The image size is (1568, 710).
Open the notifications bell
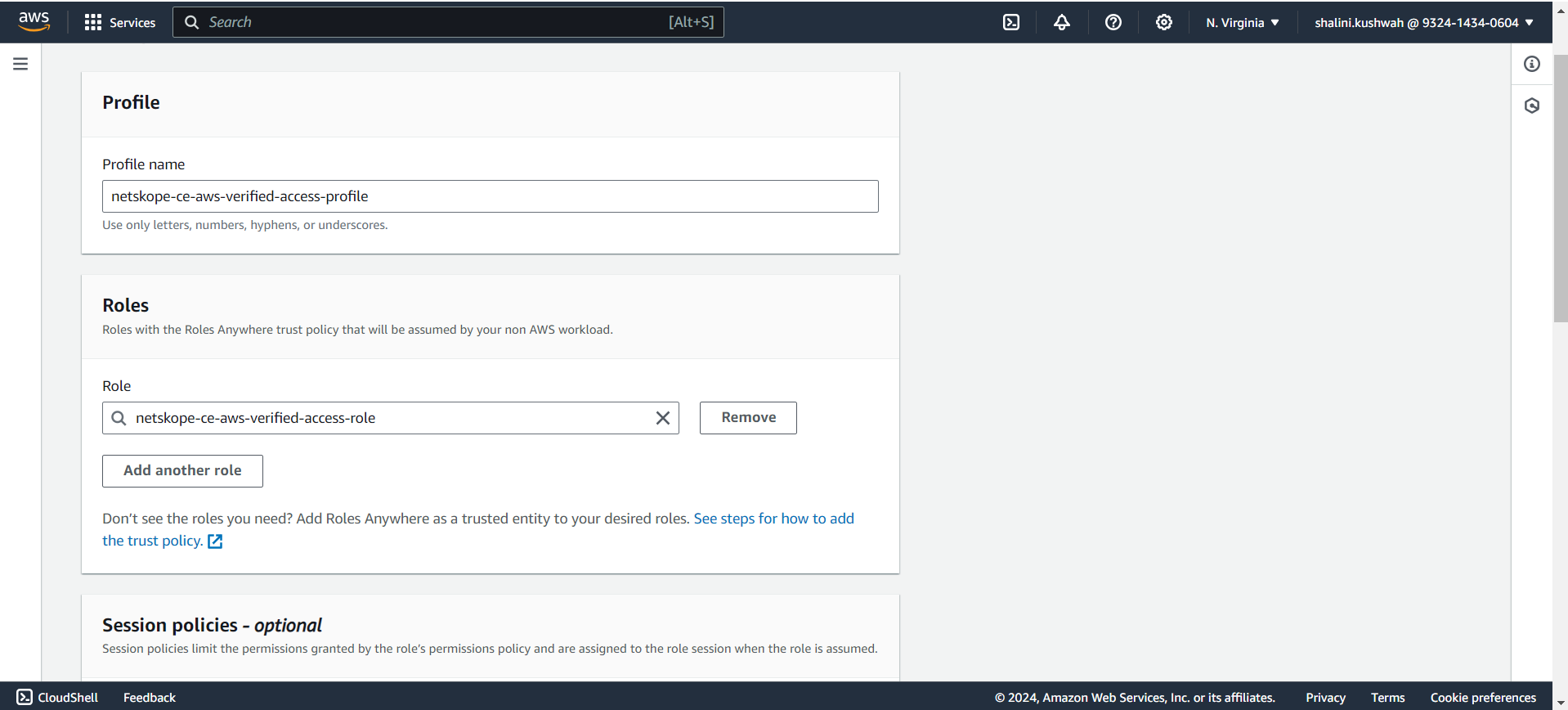point(1062,22)
